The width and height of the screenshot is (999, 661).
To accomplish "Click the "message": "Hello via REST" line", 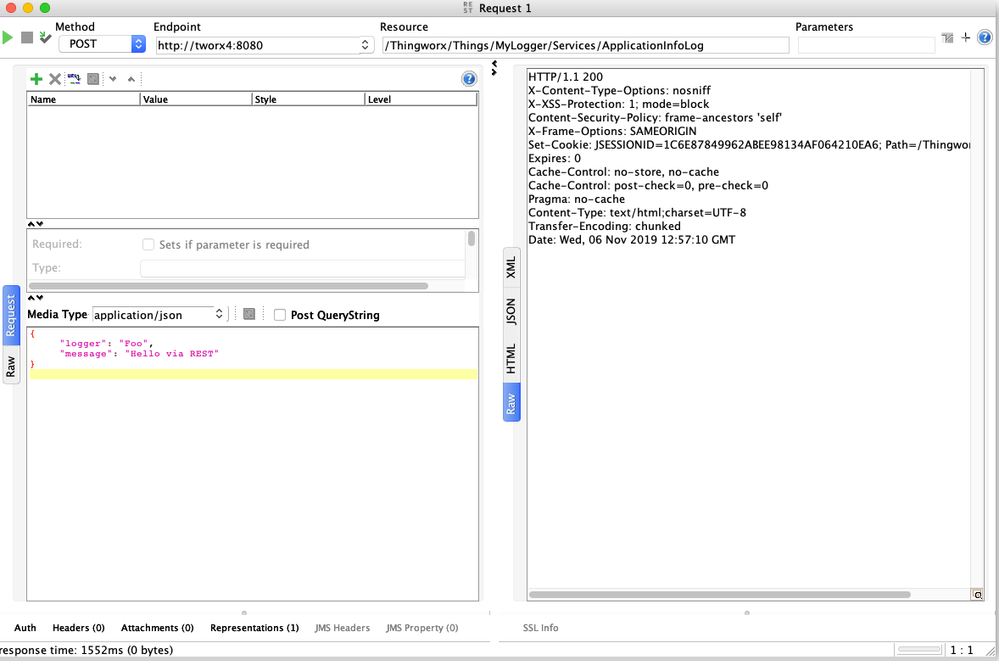I will pyautogui.click(x=139, y=354).
